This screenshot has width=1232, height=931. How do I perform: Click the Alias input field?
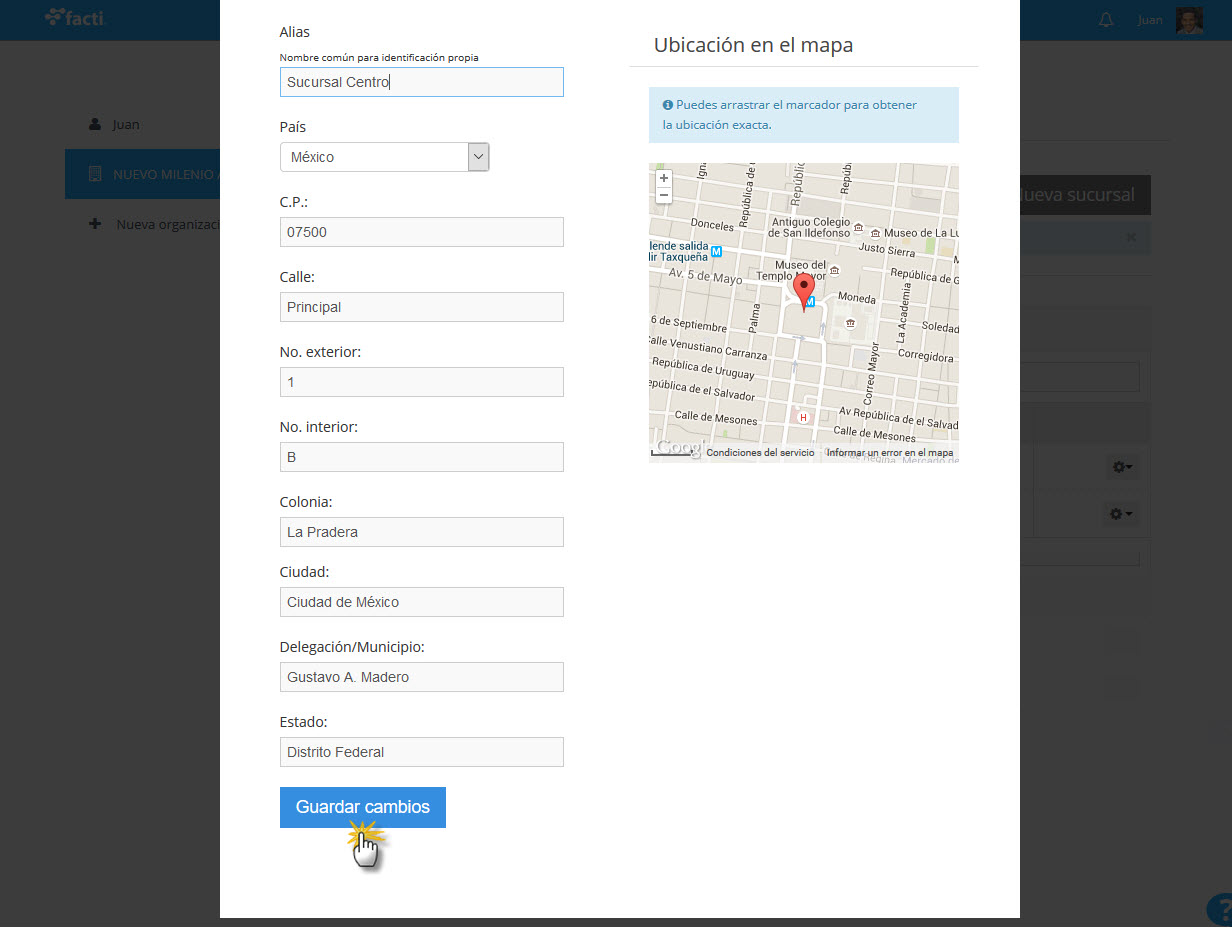point(421,82)
